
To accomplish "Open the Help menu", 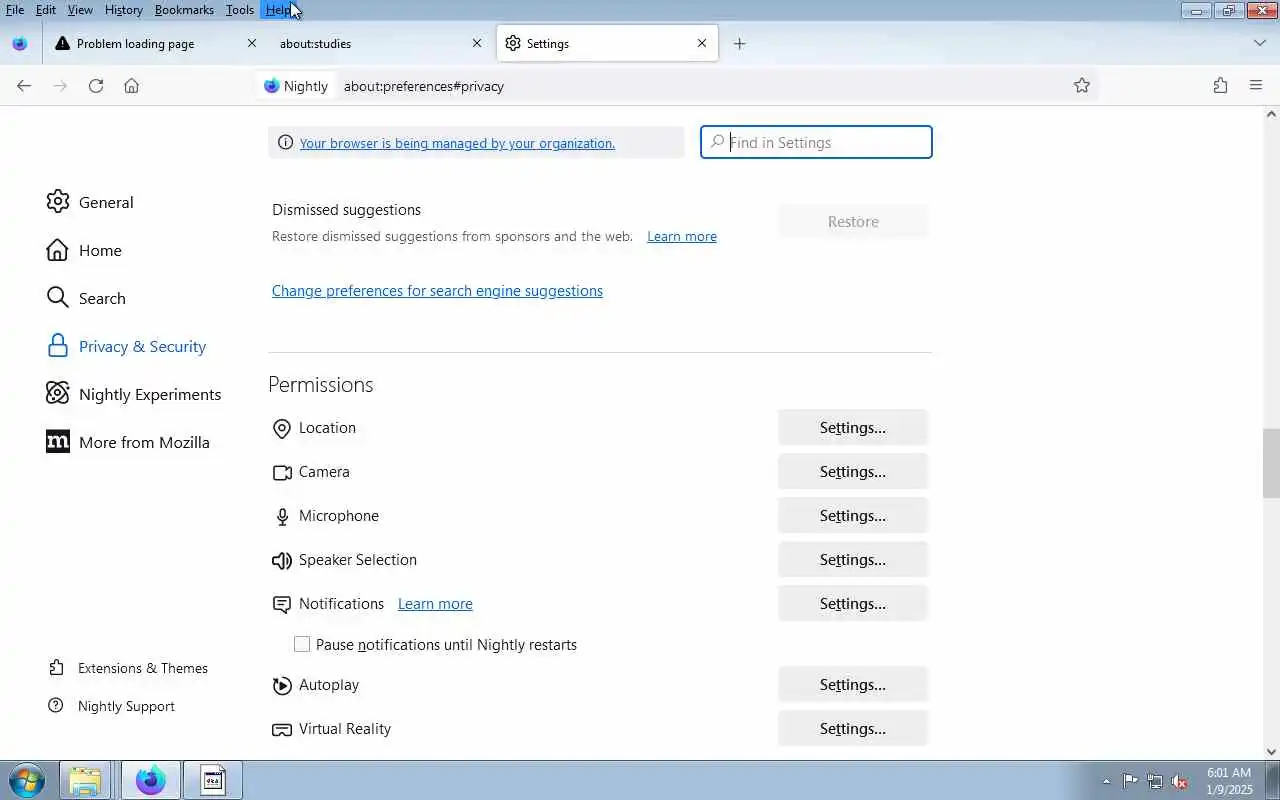I will coord(278,10).
